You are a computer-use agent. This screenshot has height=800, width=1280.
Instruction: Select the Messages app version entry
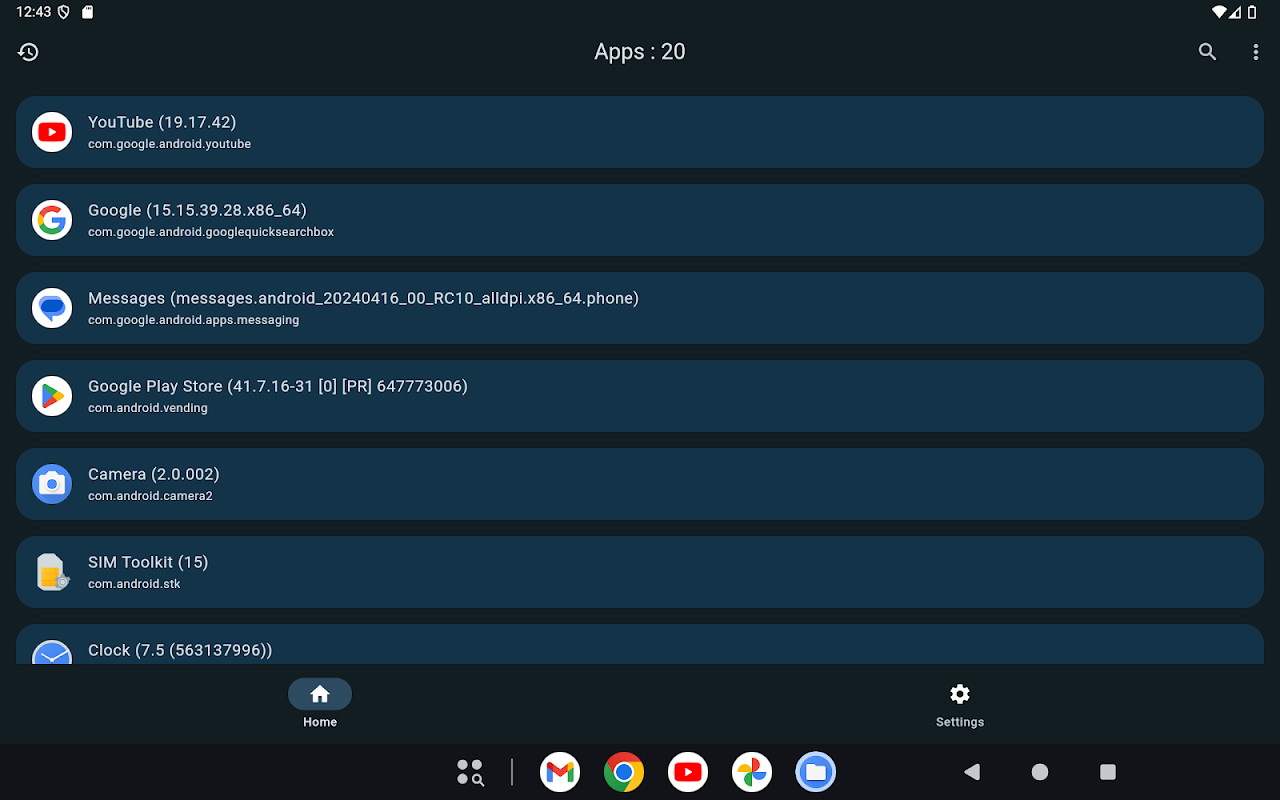[640, 308]
